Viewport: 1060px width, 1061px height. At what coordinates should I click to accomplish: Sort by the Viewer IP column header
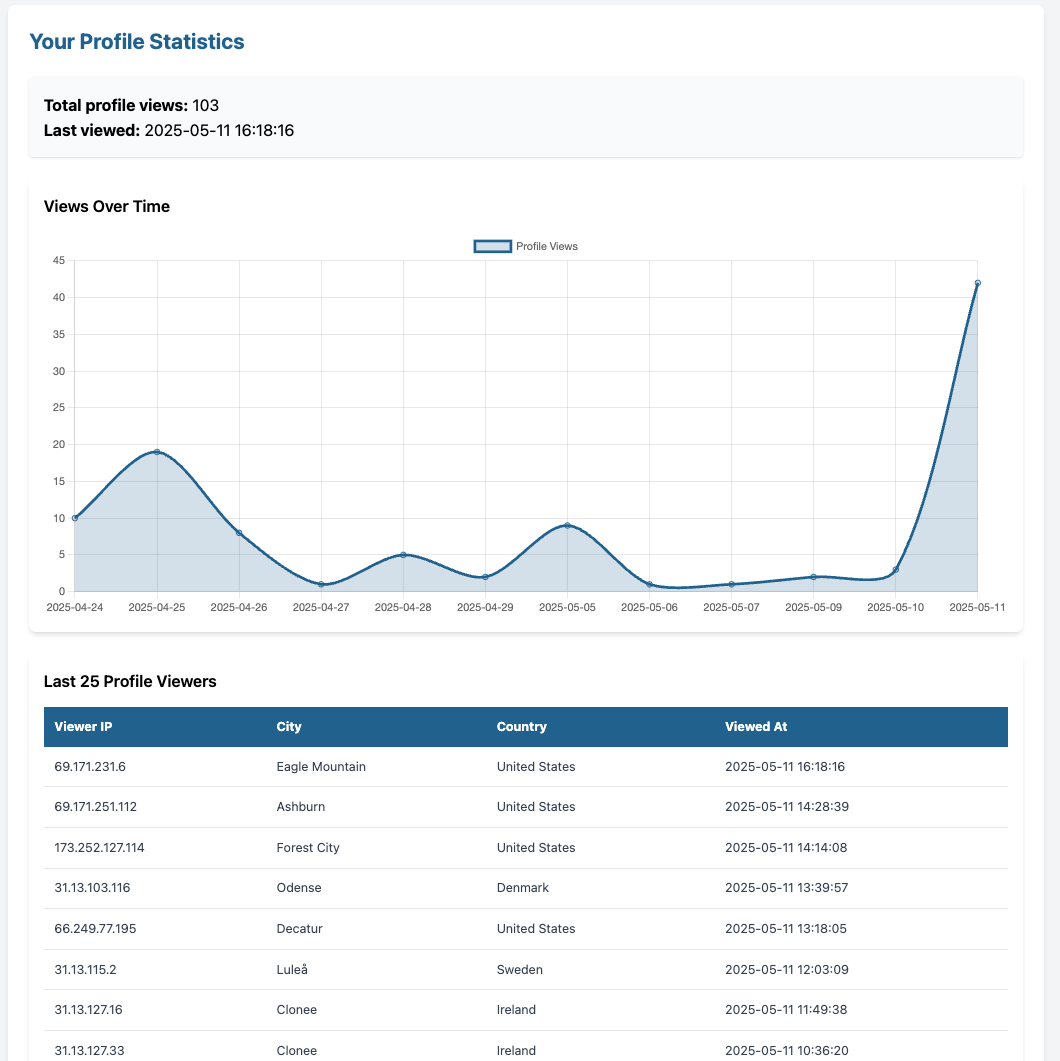(81, 727)
